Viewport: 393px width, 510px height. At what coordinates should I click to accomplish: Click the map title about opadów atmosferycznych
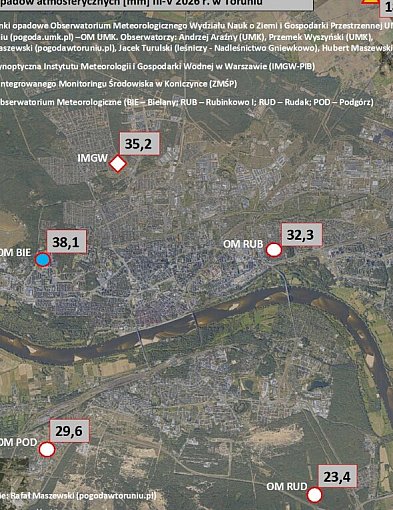(x=131, y=3)
